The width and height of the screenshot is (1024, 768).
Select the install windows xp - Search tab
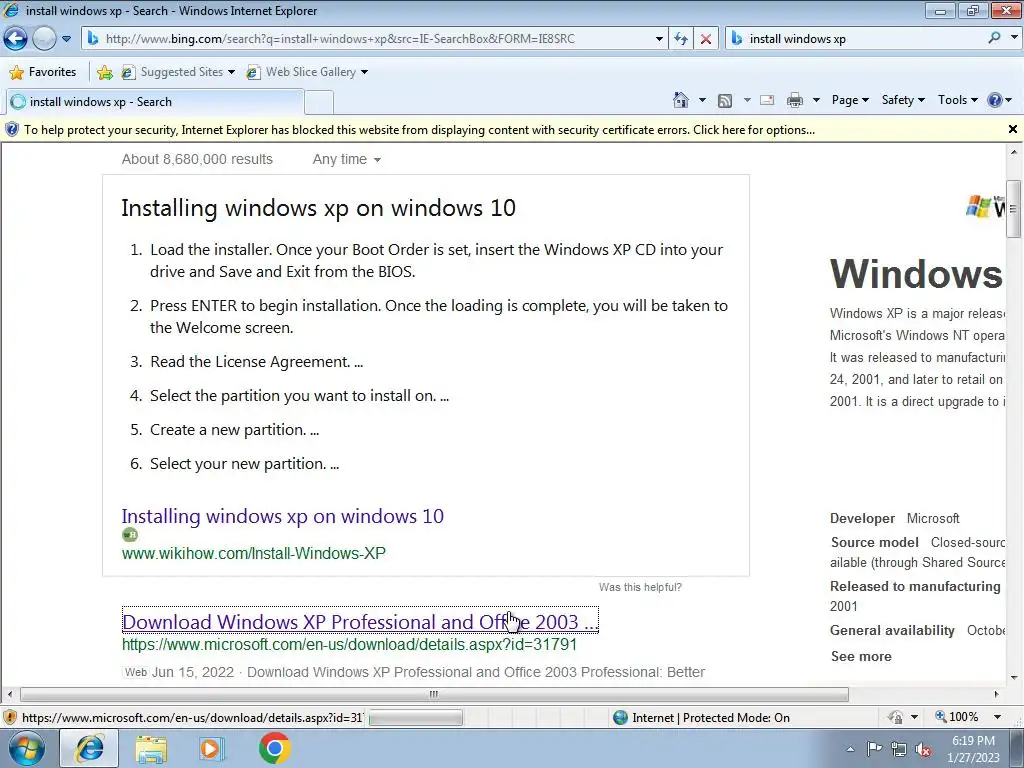[x=155, y=102]
